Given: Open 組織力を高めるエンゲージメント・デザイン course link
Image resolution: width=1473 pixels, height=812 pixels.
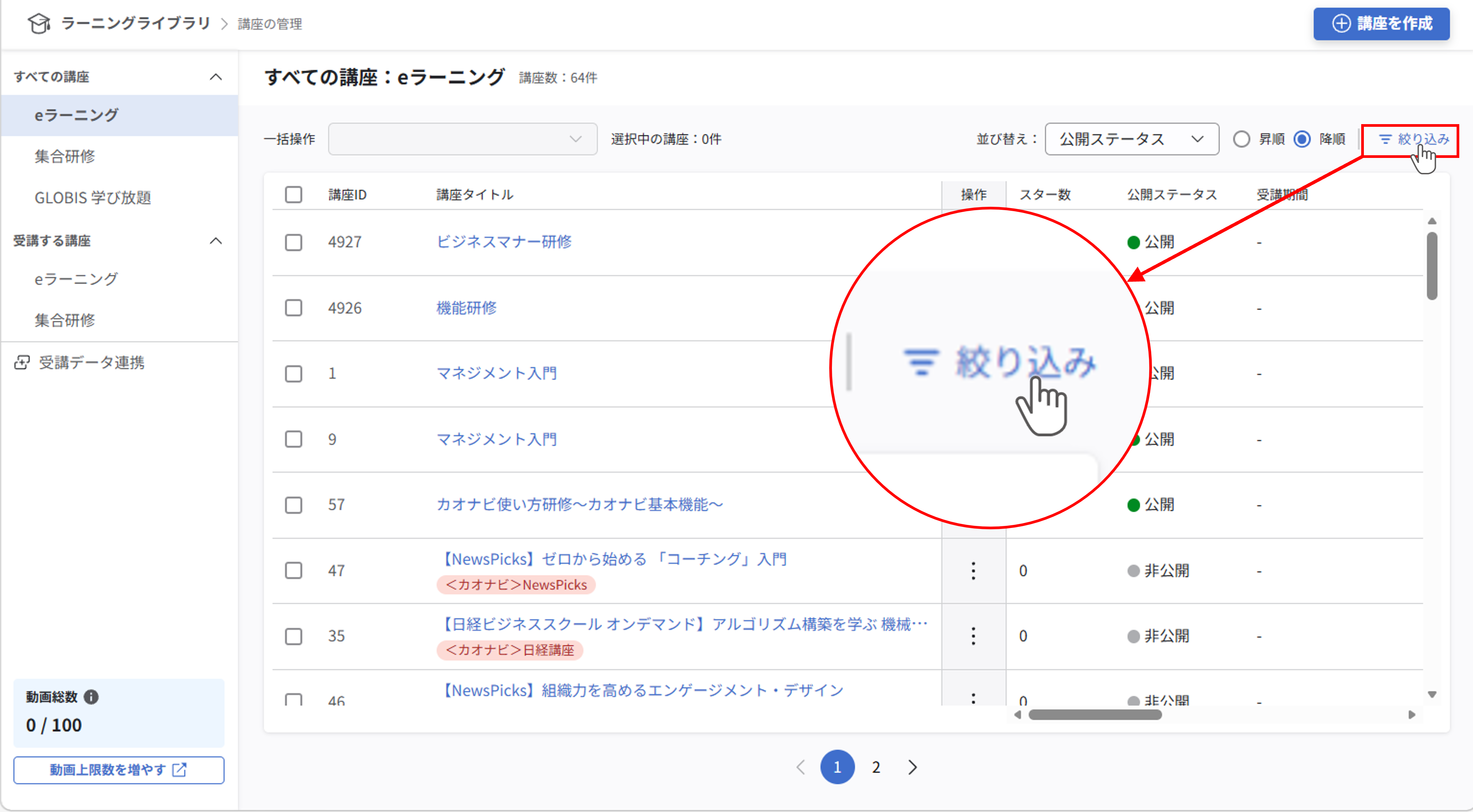Looking at the screenshot, I should (x=641, y=690).
